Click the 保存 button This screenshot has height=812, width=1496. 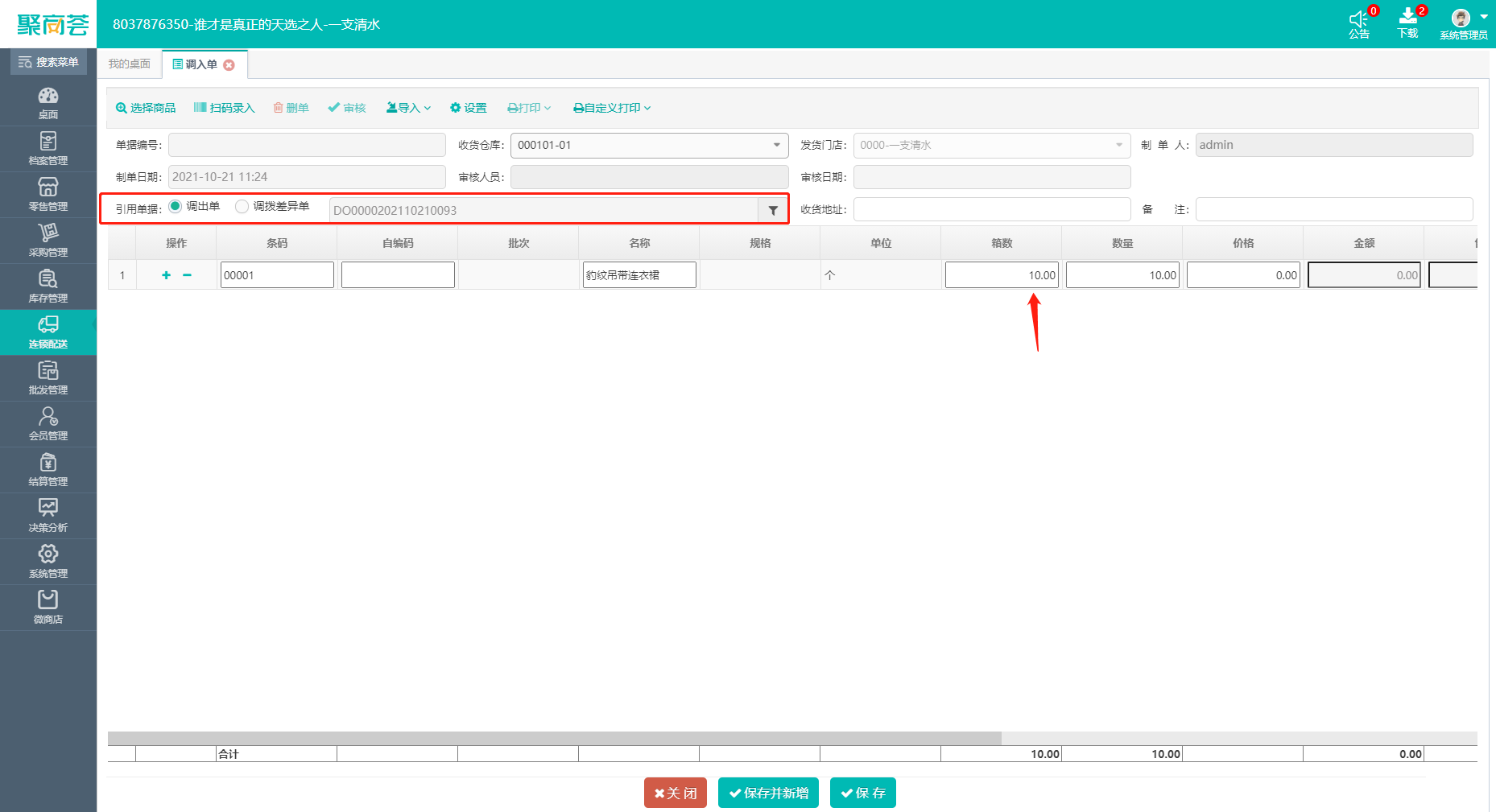(863, 793)
